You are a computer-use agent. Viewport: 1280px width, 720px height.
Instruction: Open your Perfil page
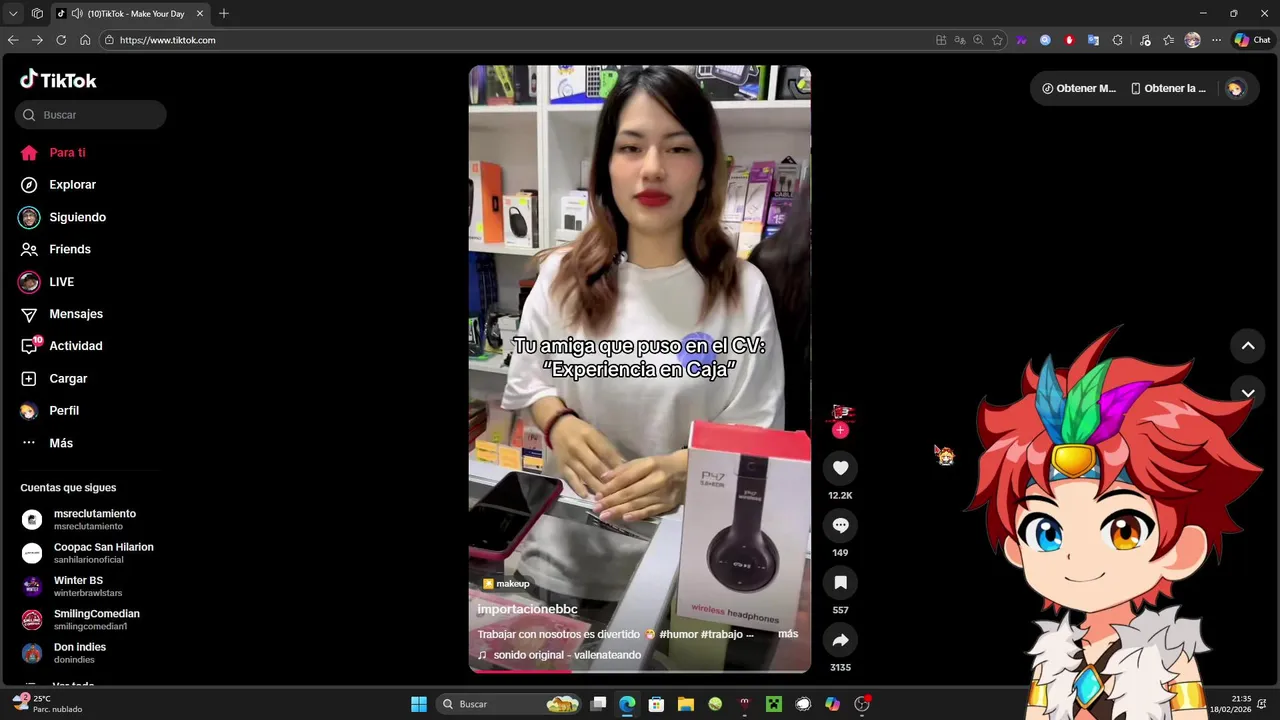pyautogui.click(x=50, y=411)
